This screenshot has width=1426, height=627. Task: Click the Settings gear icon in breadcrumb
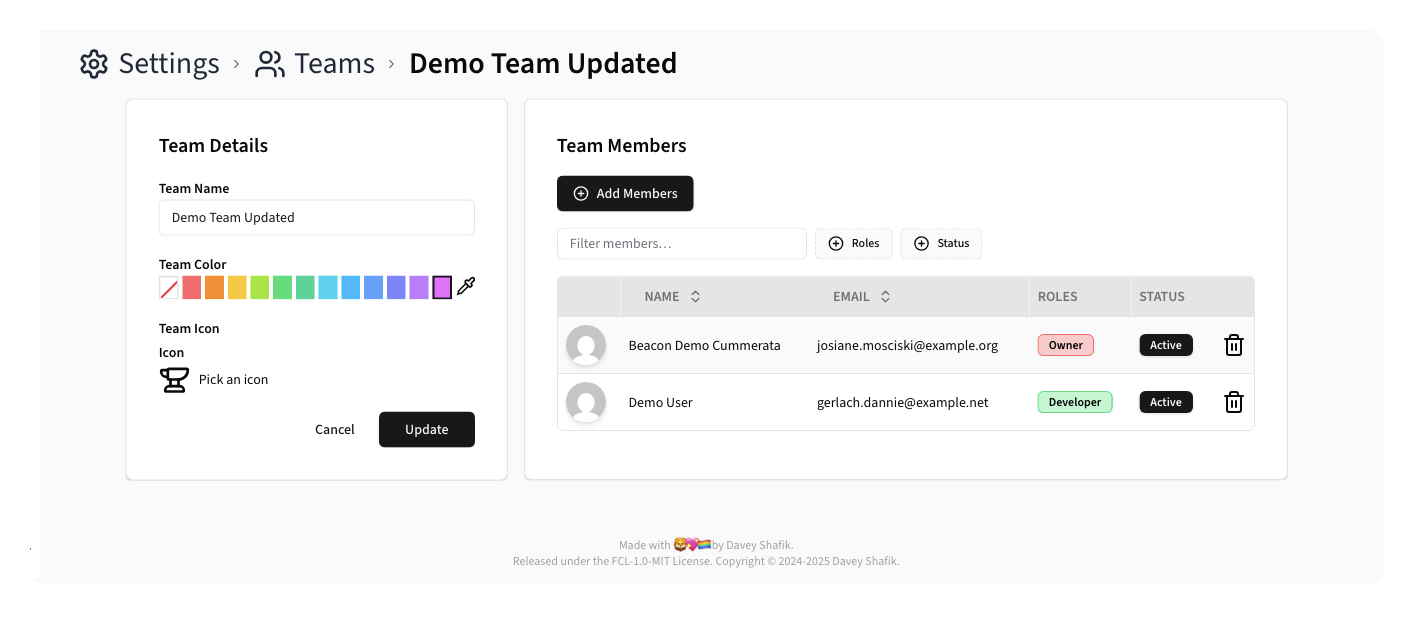[x=93, y=63]
